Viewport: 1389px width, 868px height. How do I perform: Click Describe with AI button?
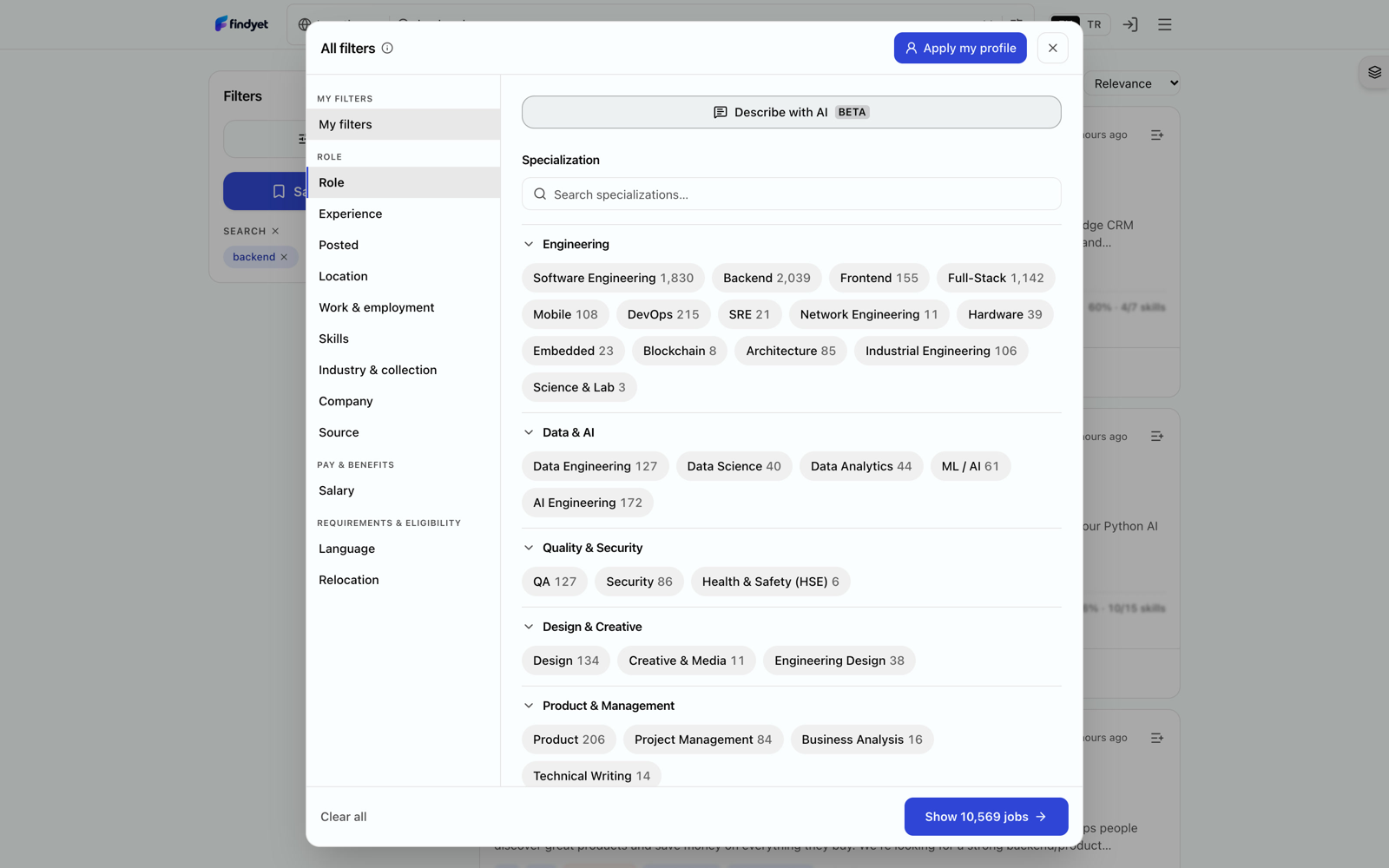click(791, 112)
